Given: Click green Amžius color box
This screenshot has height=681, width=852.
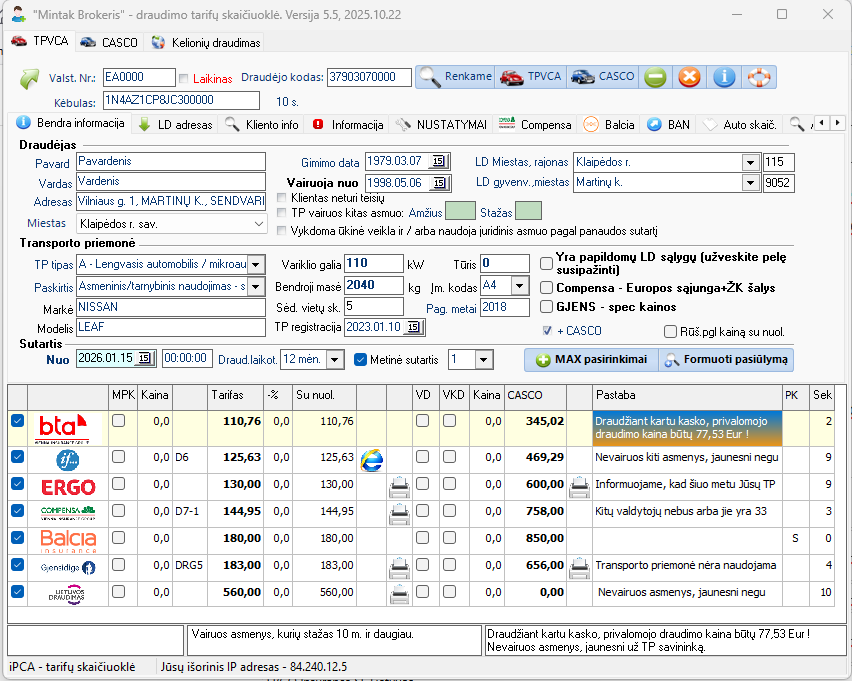Looking at the screenshot, I should [x=460, y=212].
